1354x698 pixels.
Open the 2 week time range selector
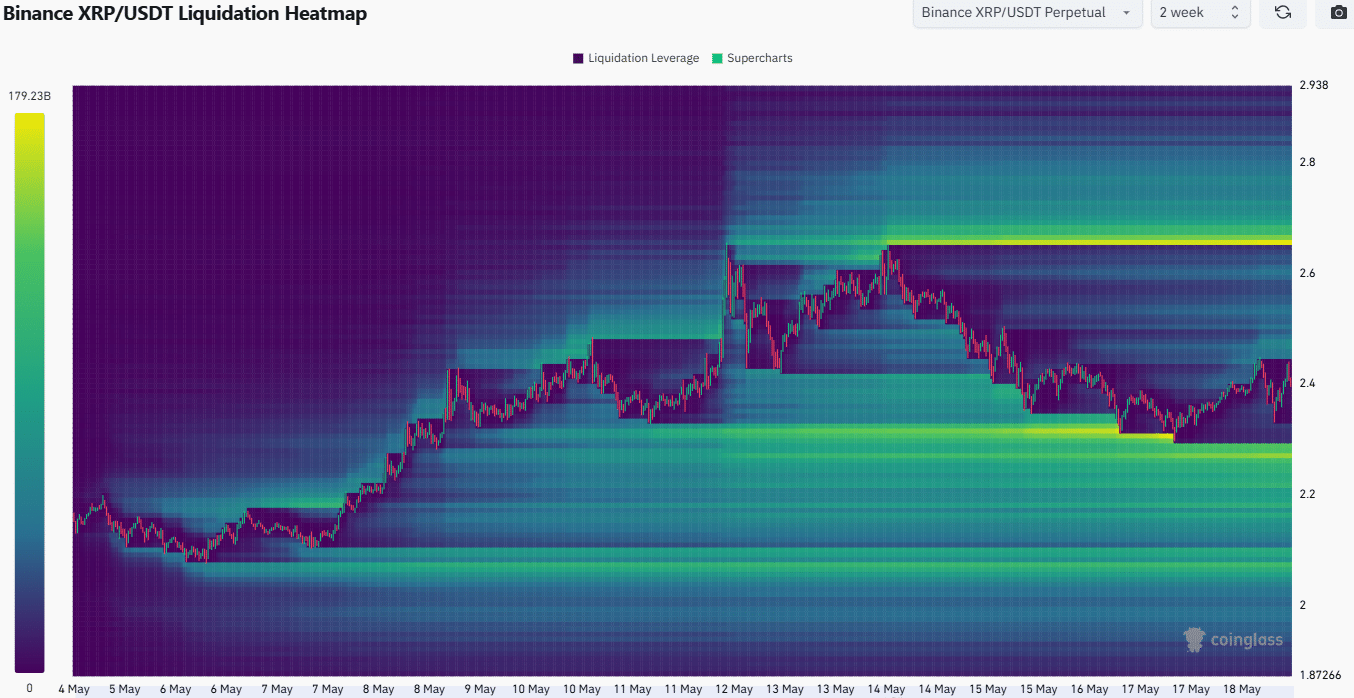pyautogui.click(x=1200, y=13)
